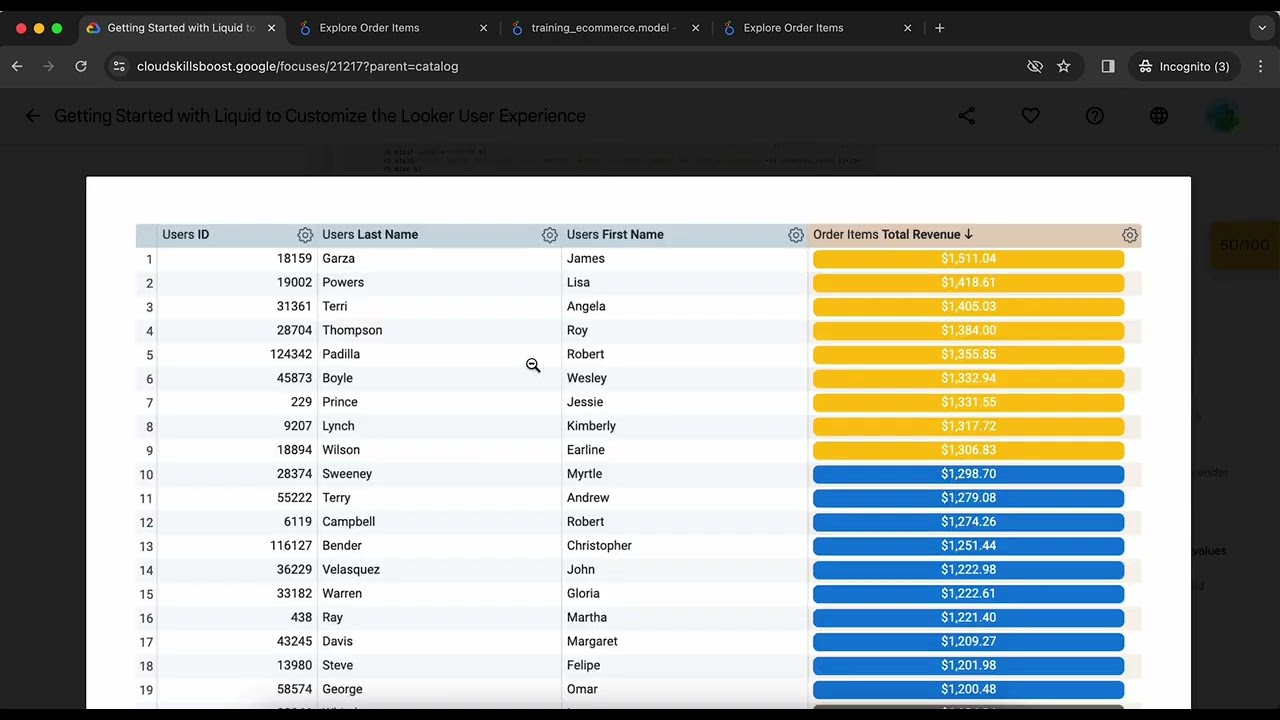Screen dimensions: 1280x720
Task: Open the side panel icon
Action: [x=1108, y=66]
